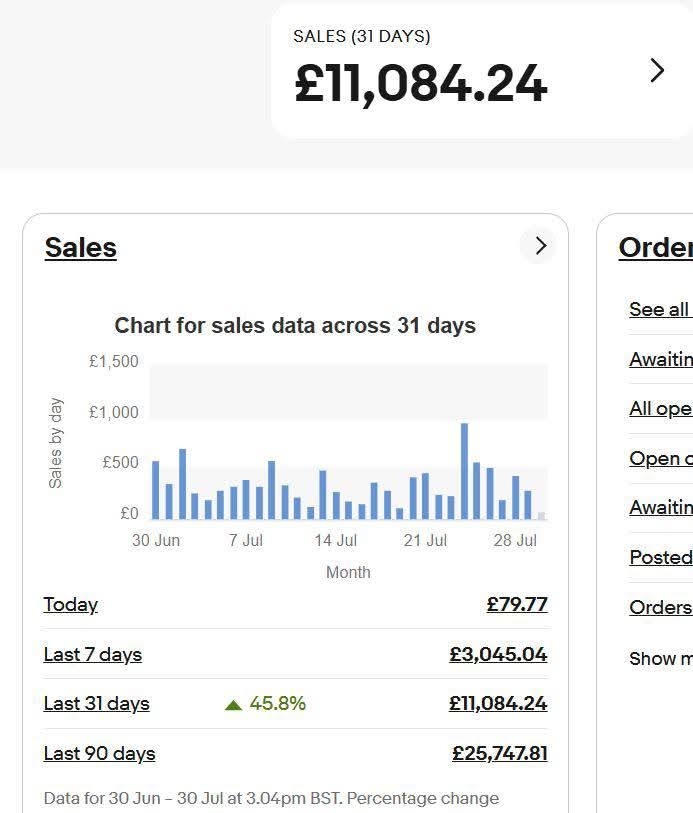Click the chevron beside sales total £11,084.24
693x813 pixels.
click(657, 70)
